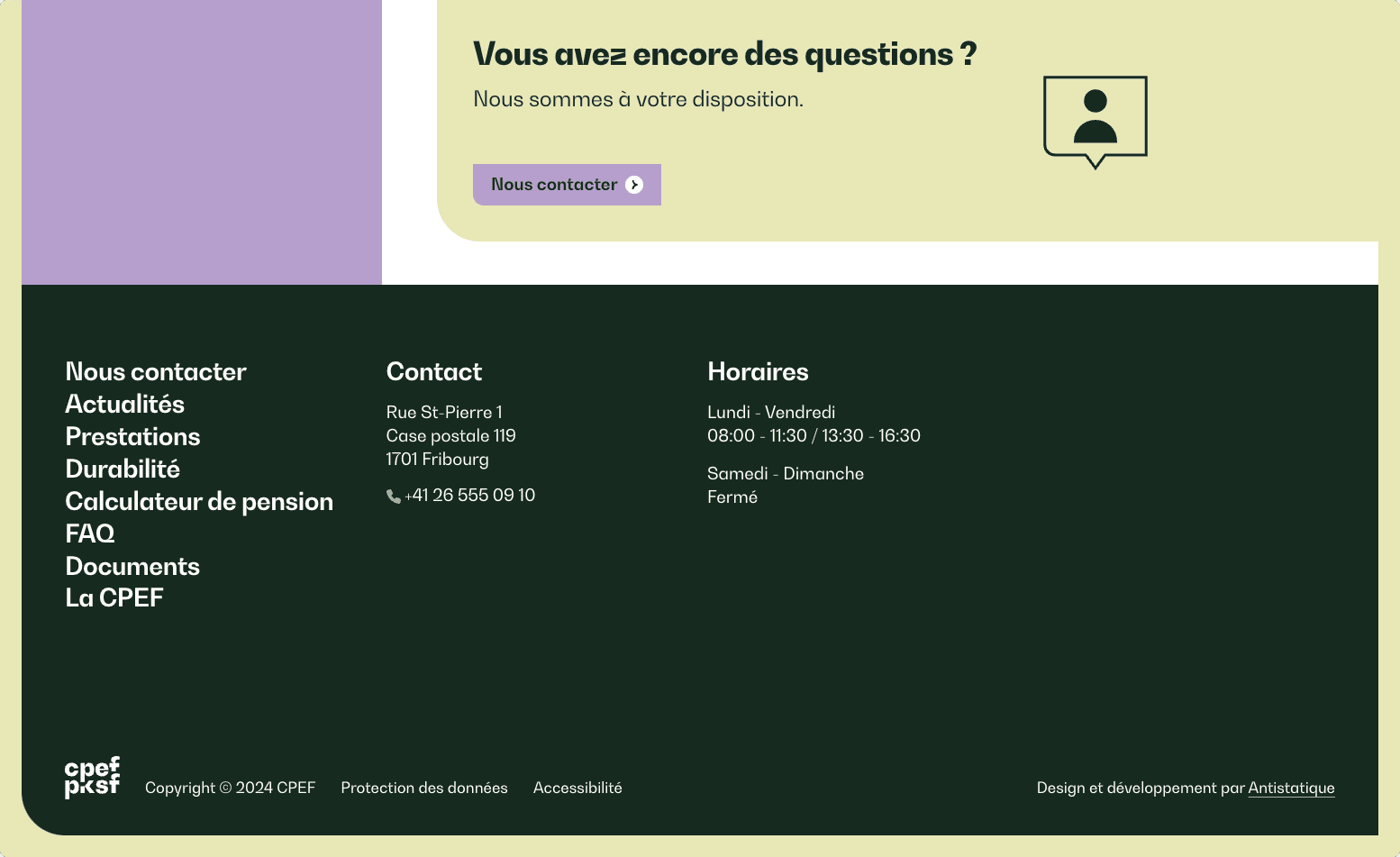Open Actualités in footer menu
The width and height of the screenshot is (1400, 857).
point(125,404)
